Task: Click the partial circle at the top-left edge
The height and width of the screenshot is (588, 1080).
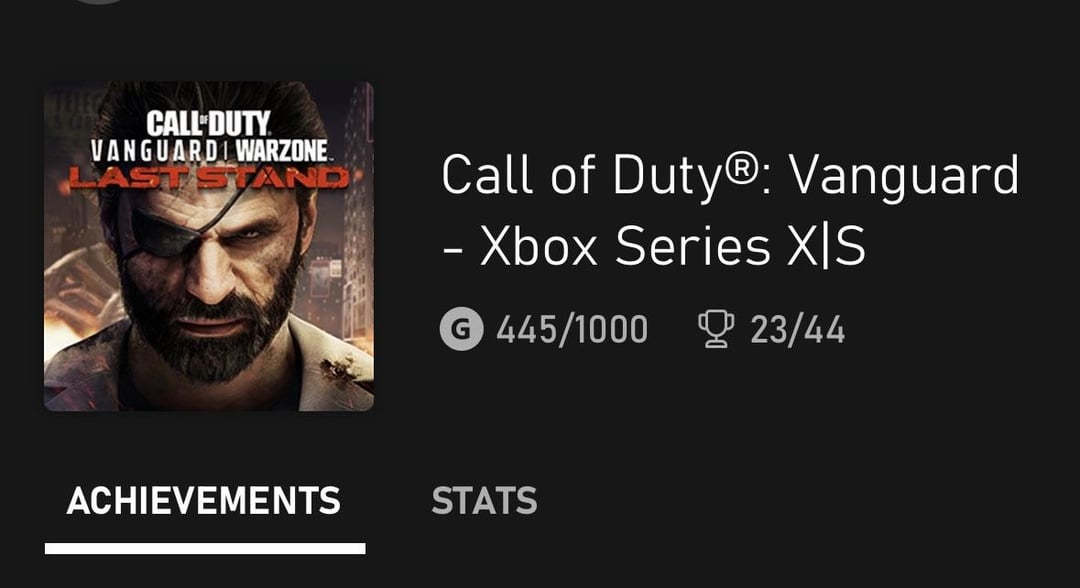Action: 100,3
